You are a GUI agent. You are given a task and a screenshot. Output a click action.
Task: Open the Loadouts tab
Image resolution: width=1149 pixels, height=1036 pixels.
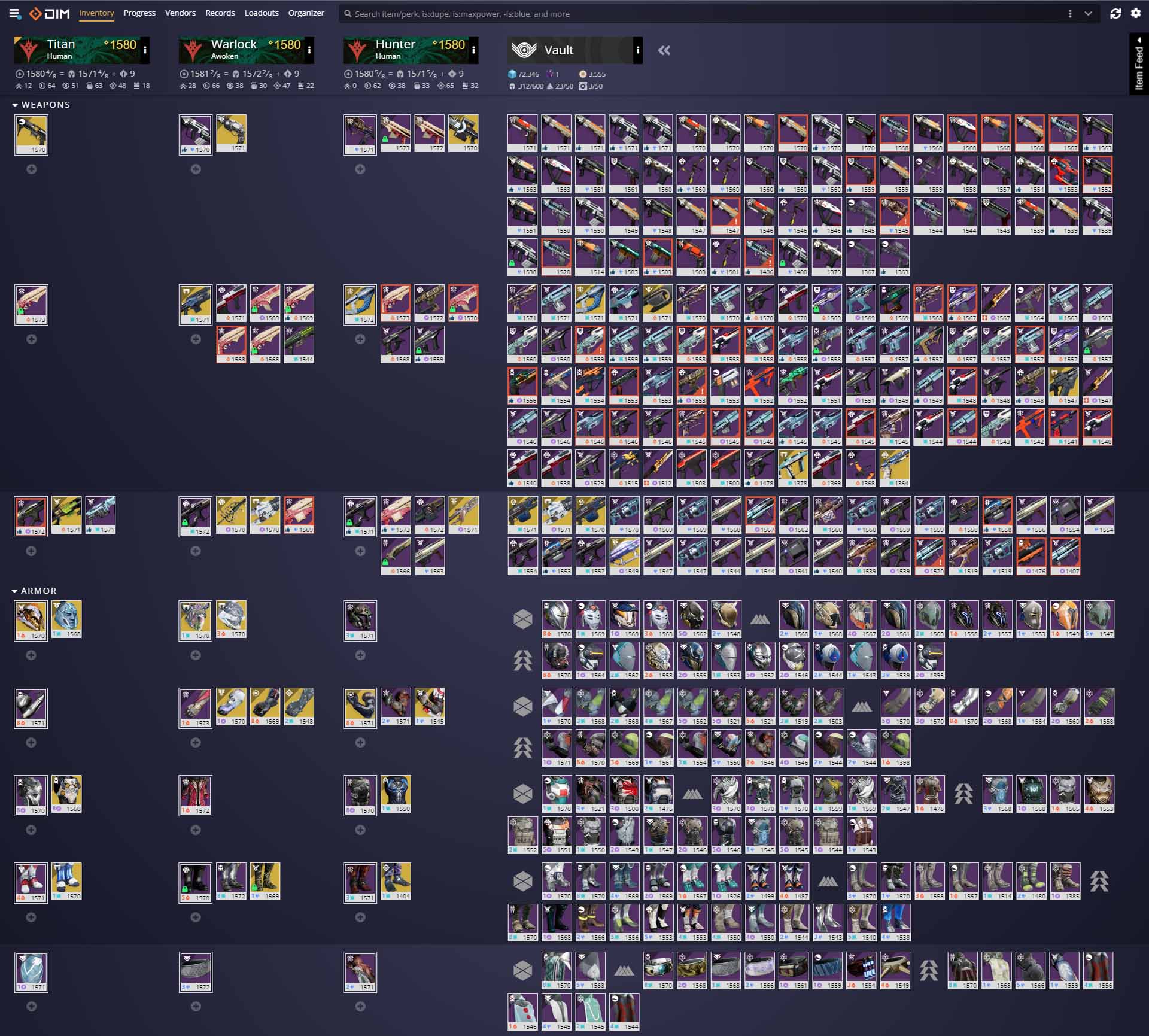(x=262, y=13)
